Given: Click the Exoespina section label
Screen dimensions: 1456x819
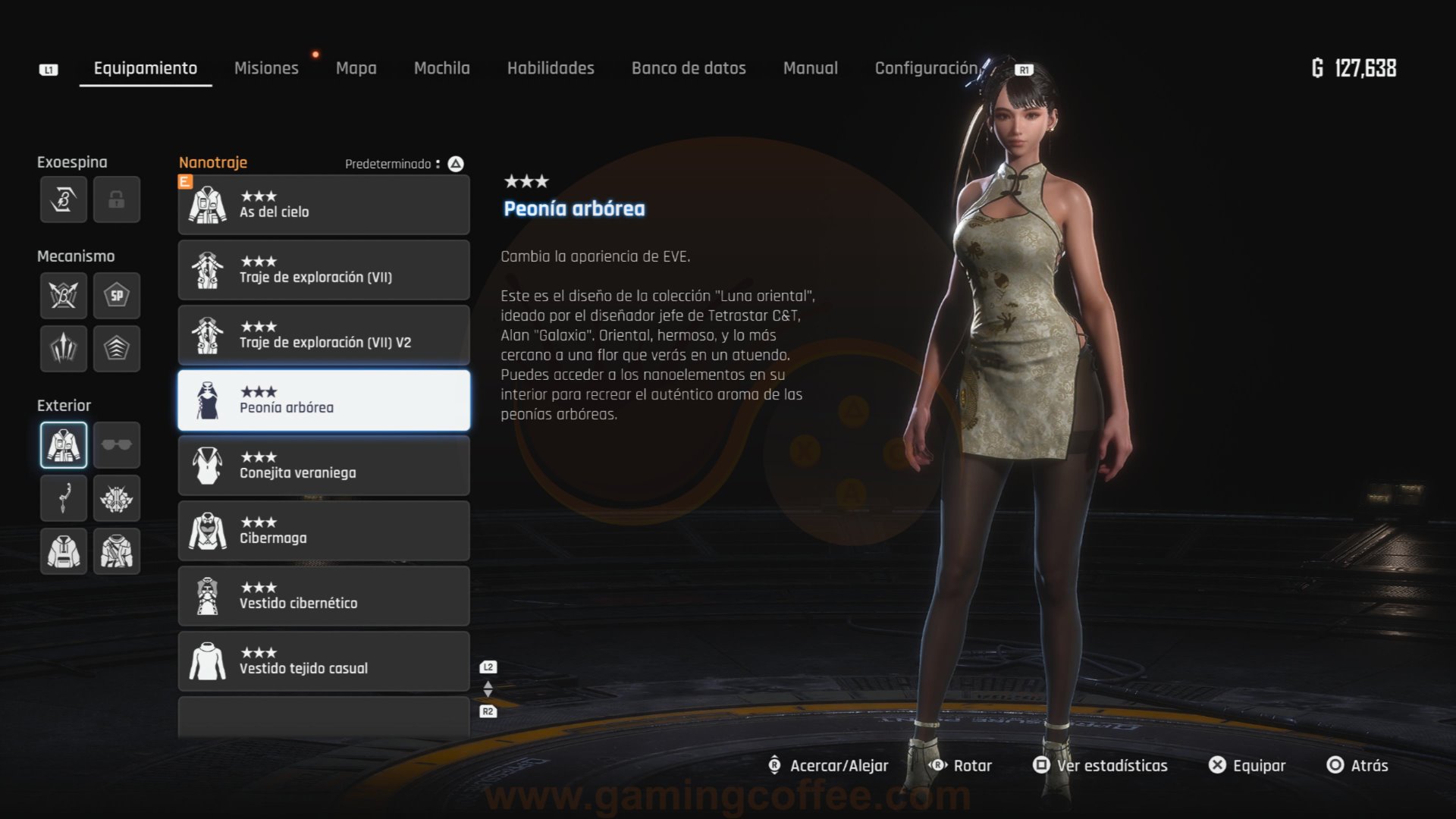Looking at the screenshot, I should [x=72, y=162].
